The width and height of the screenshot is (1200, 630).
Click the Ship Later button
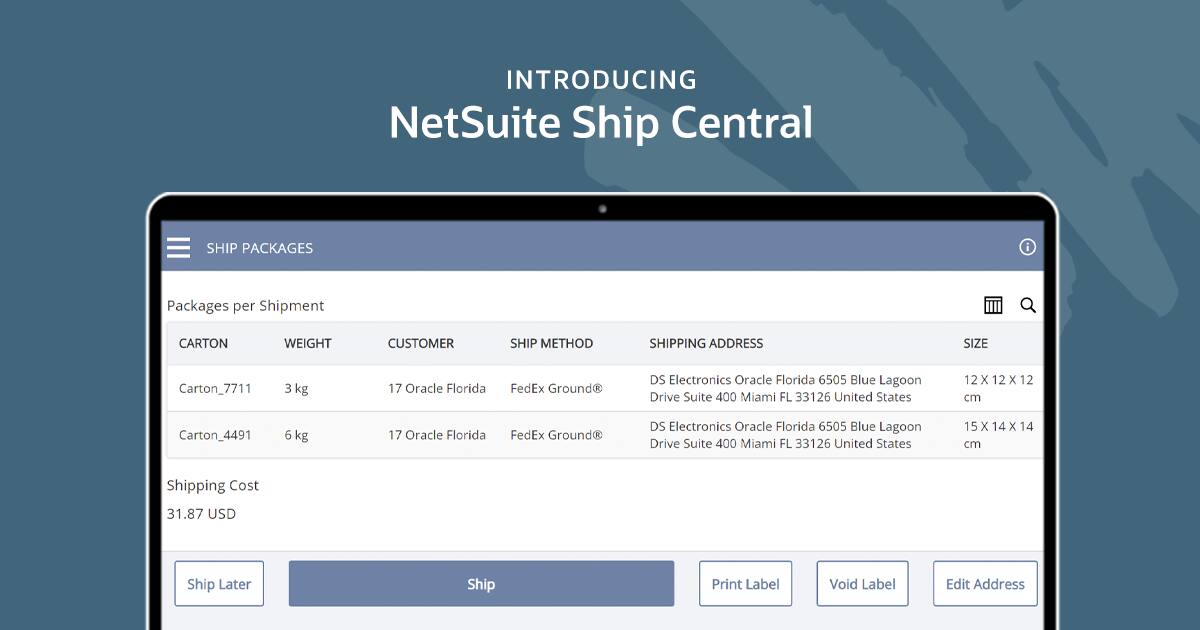[x=219, y=584]
